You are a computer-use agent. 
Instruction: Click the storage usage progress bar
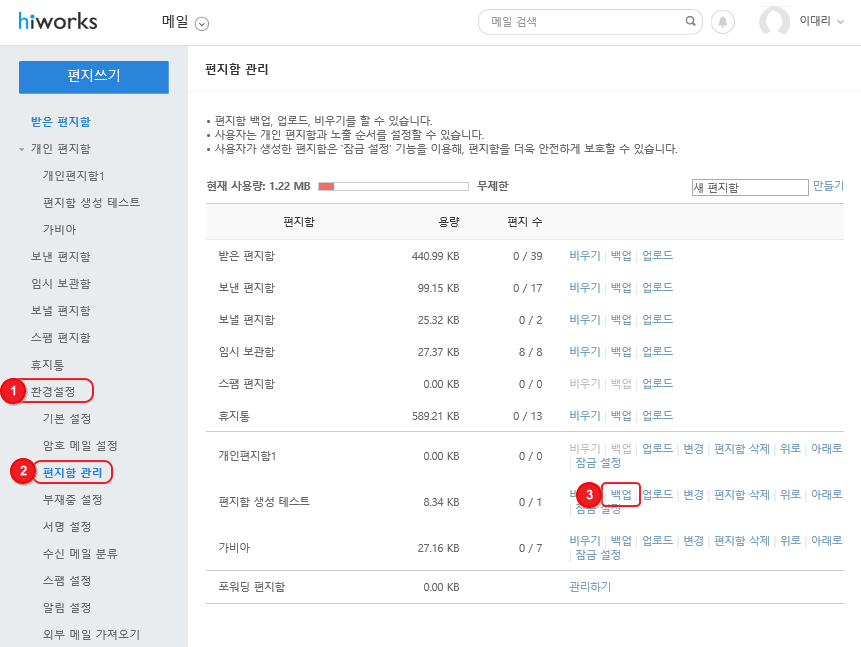click(393, 186)
